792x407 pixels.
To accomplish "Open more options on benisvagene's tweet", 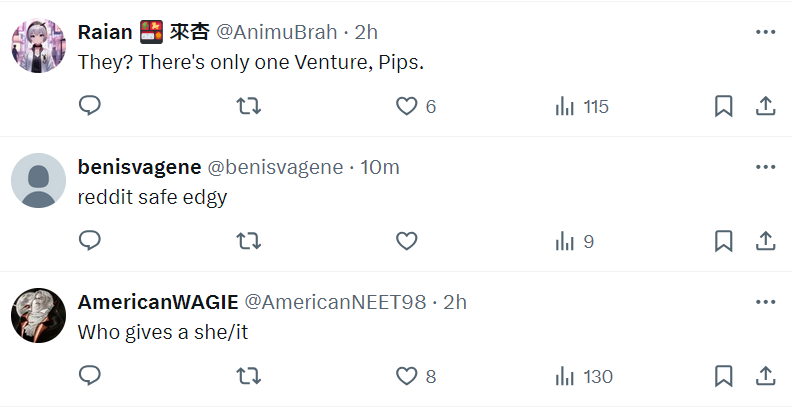I will pyautogui.click(x=765, y=167).
